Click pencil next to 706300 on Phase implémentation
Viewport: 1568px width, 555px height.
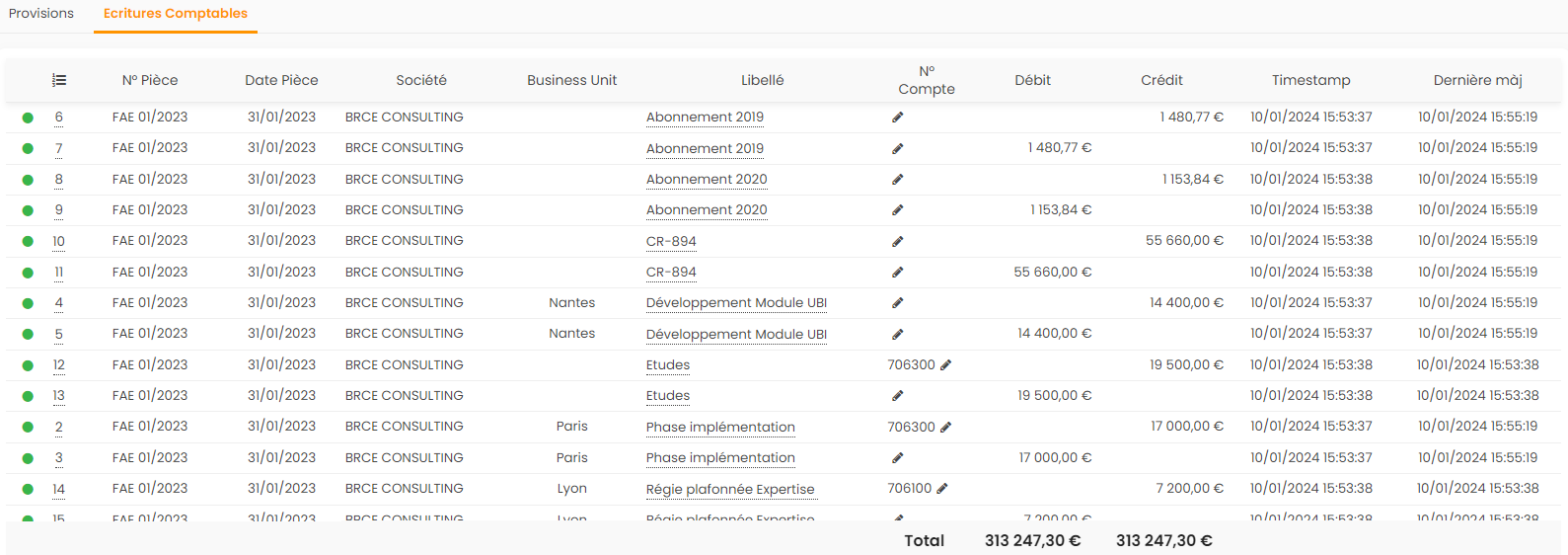(945, 428)
